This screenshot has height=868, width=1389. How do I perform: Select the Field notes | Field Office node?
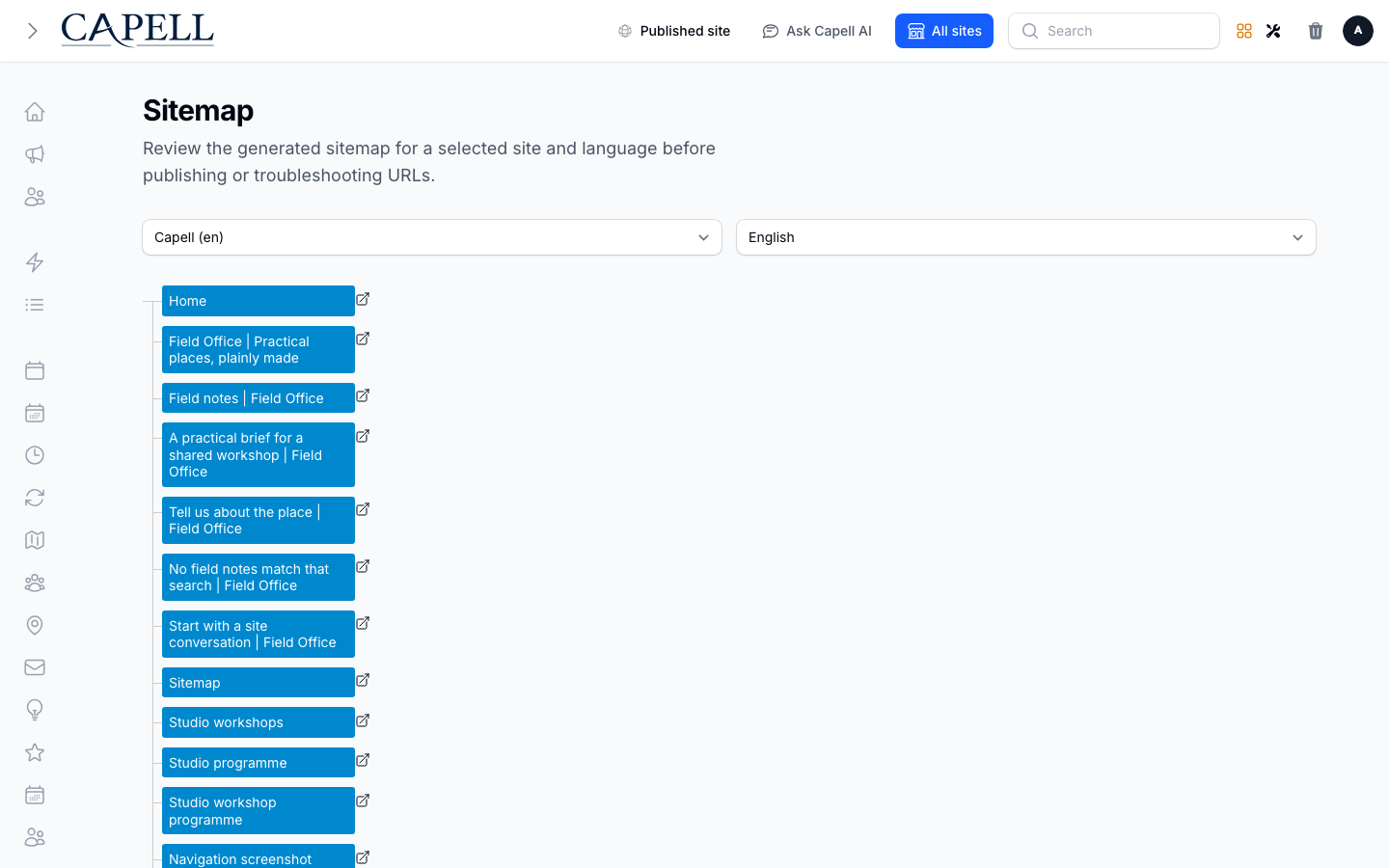259,398
